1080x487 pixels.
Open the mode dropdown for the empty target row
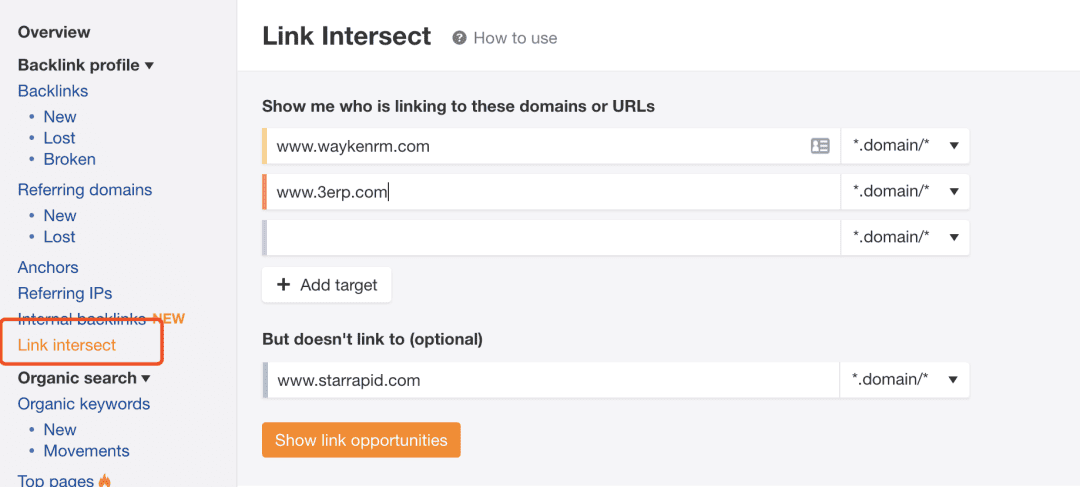pos(905,238)
